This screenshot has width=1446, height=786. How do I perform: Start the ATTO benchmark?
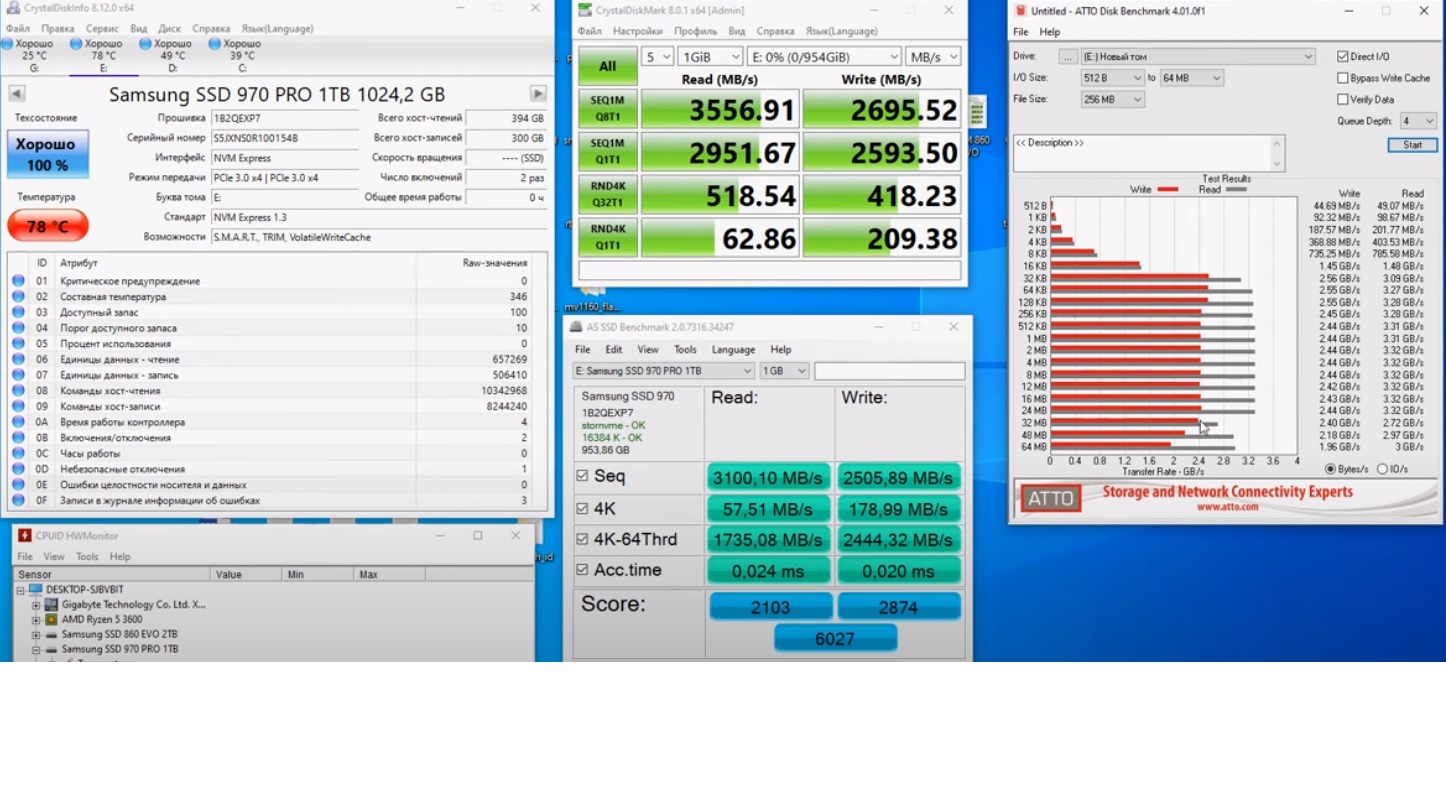(x=1412, y=145)
